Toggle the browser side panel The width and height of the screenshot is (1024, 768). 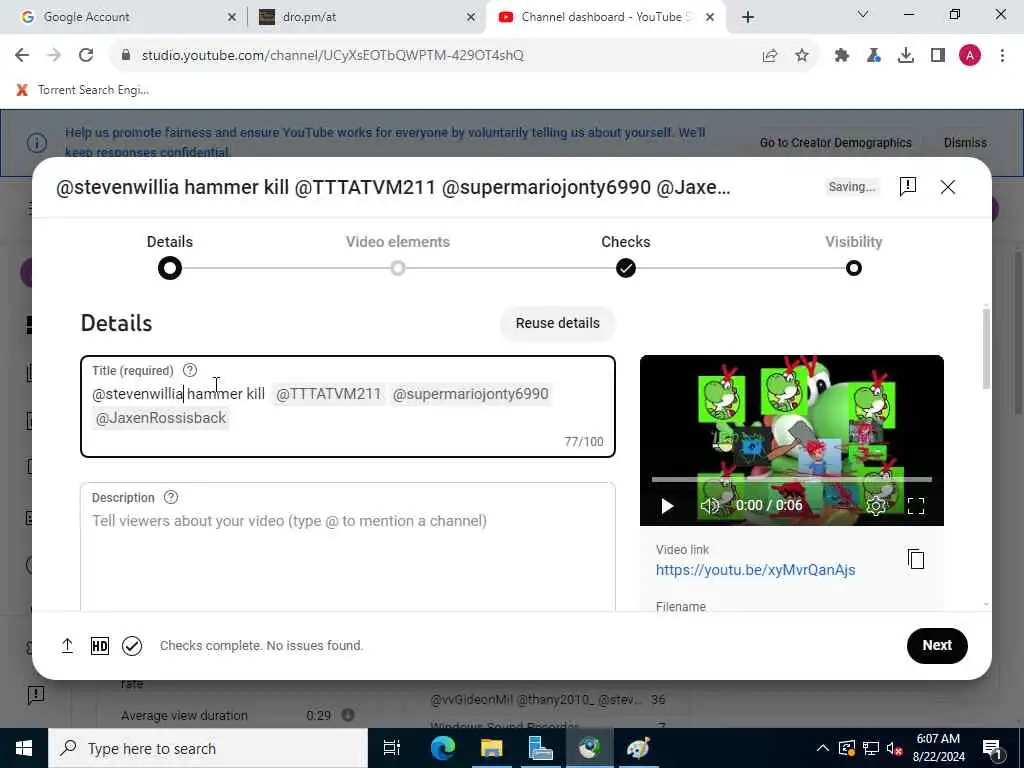point(938,56)
